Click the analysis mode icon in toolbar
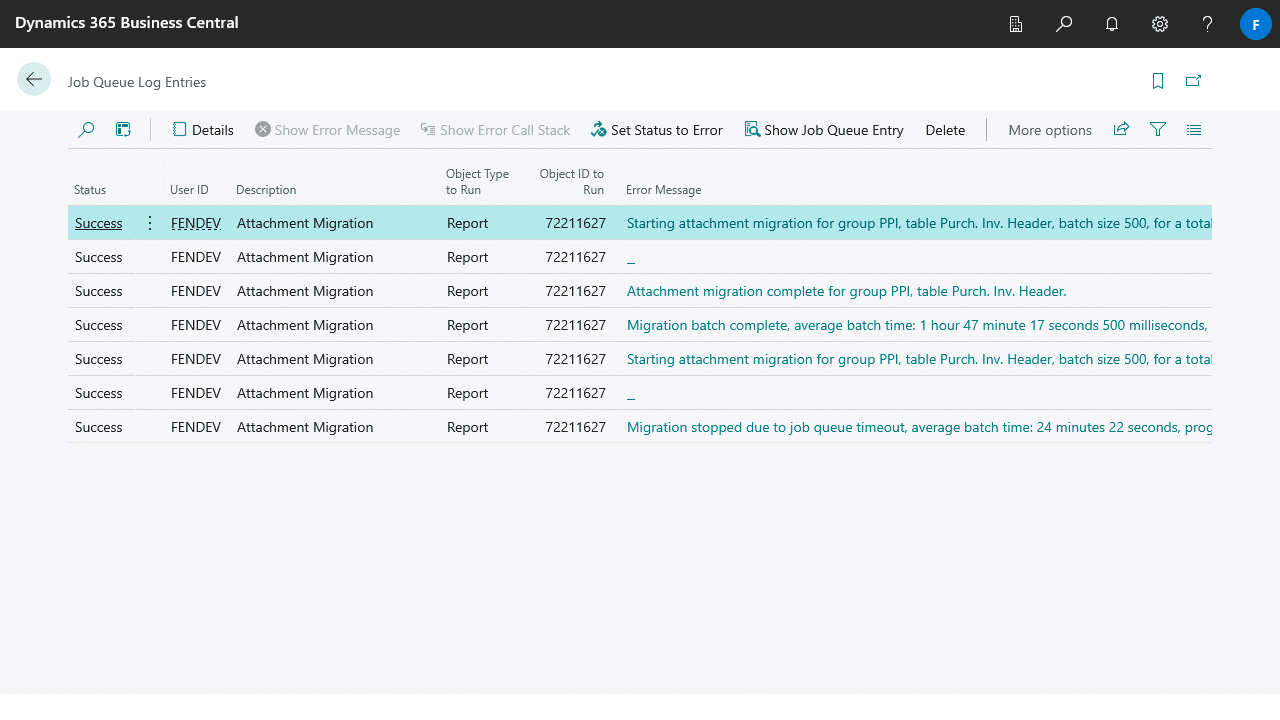The height and width of the screenshot is (720, 1280). [x=123, y=130]
